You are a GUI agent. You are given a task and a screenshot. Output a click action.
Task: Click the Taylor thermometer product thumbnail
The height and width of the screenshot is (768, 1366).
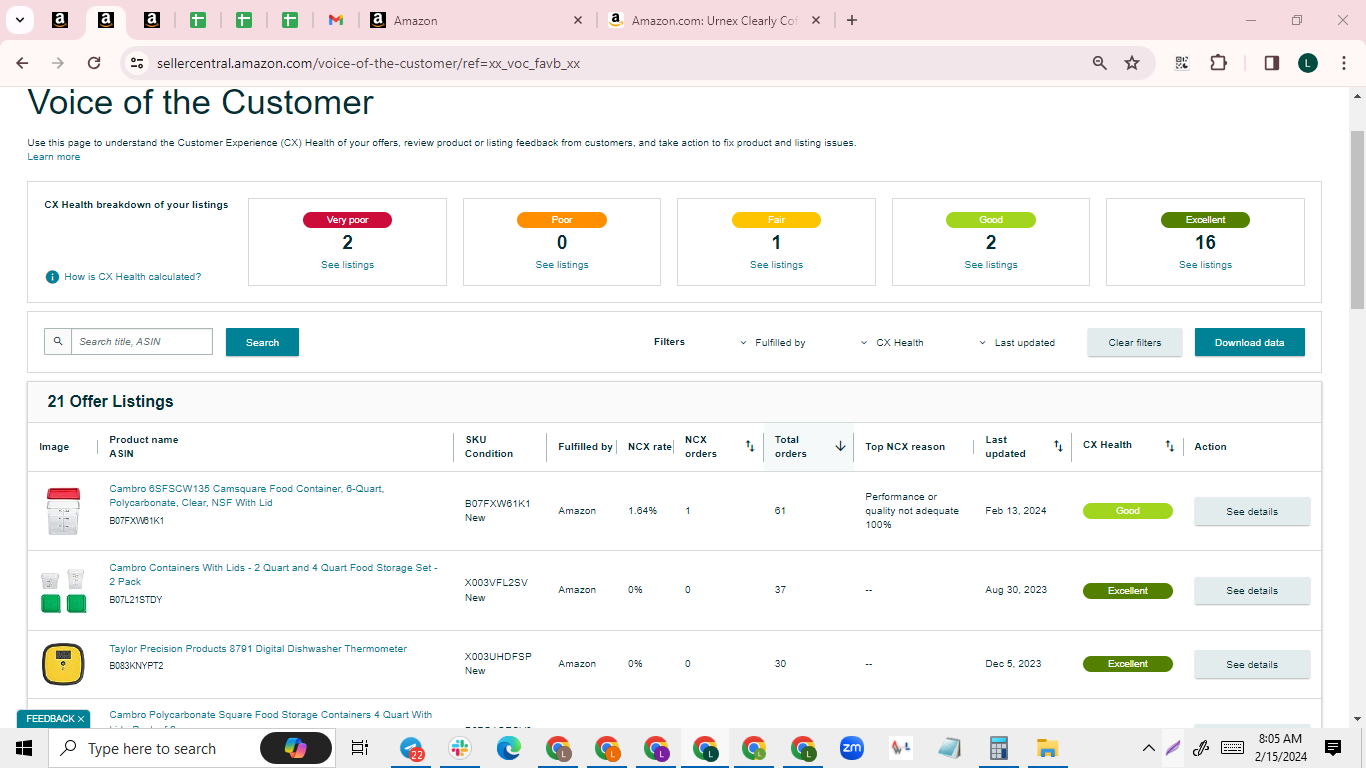coord(62,664)
